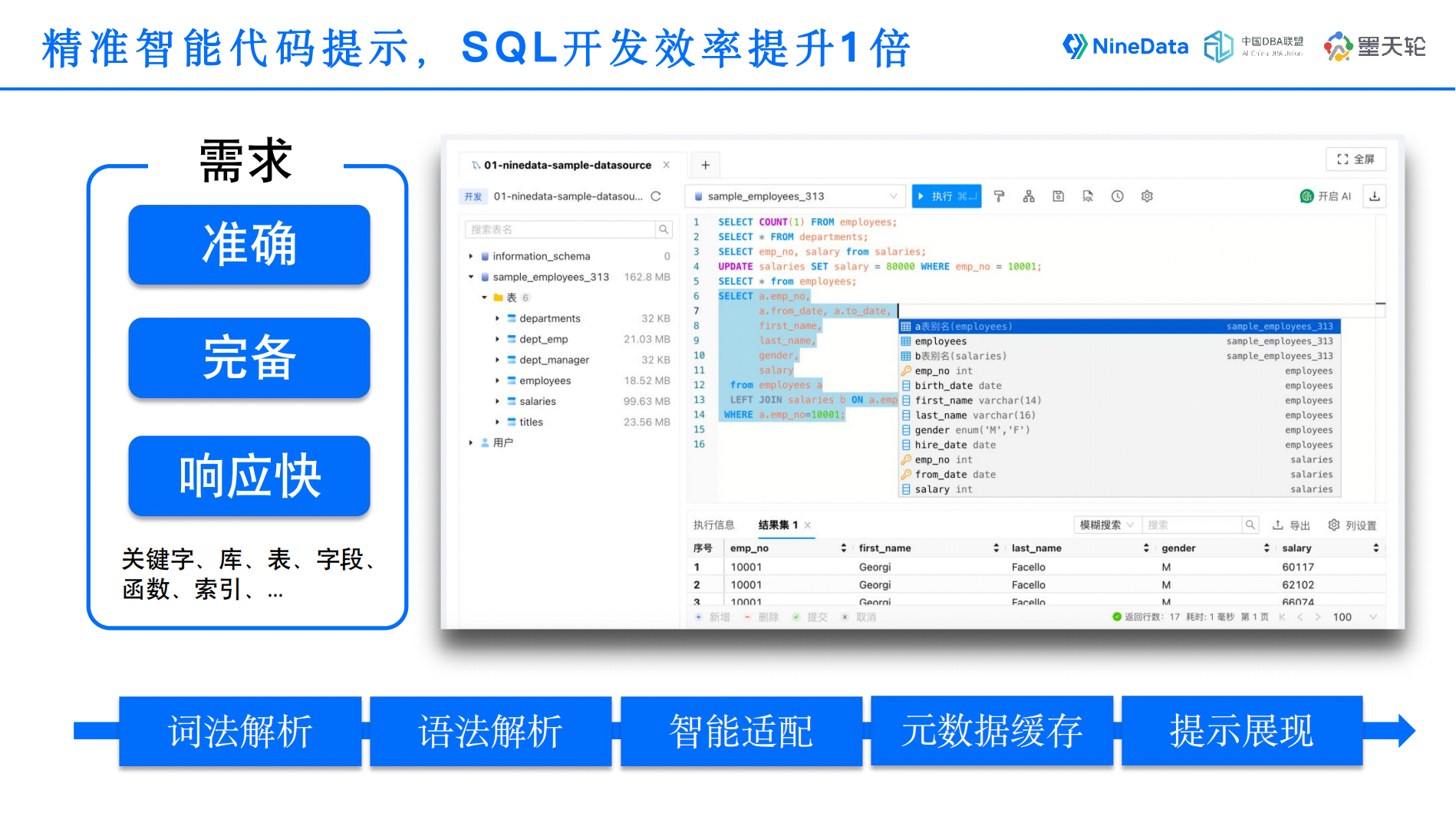Click 导出 to export results
Viewport: 1456px width, 816px height.
[x=1292, y=525]
